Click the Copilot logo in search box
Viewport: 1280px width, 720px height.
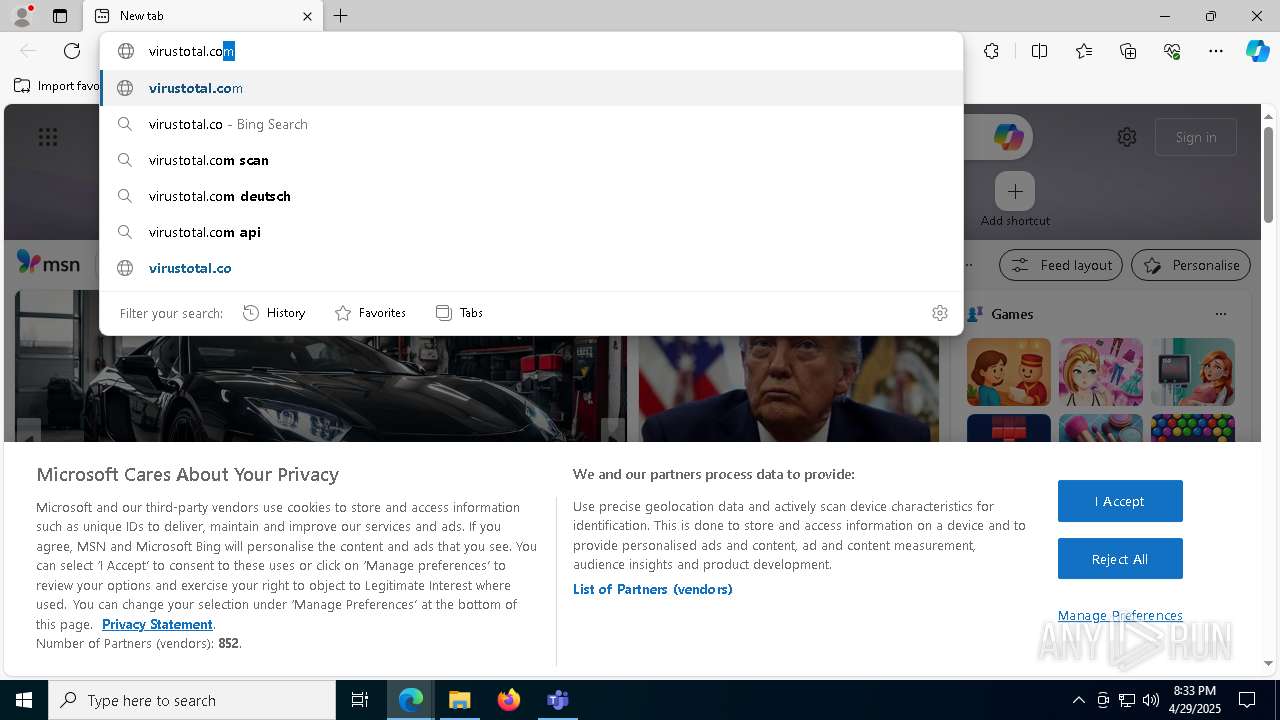click(1008, 137)
